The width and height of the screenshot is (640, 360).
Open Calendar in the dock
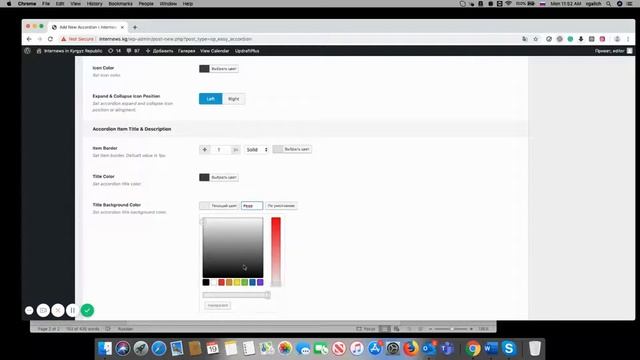point(213,348)
